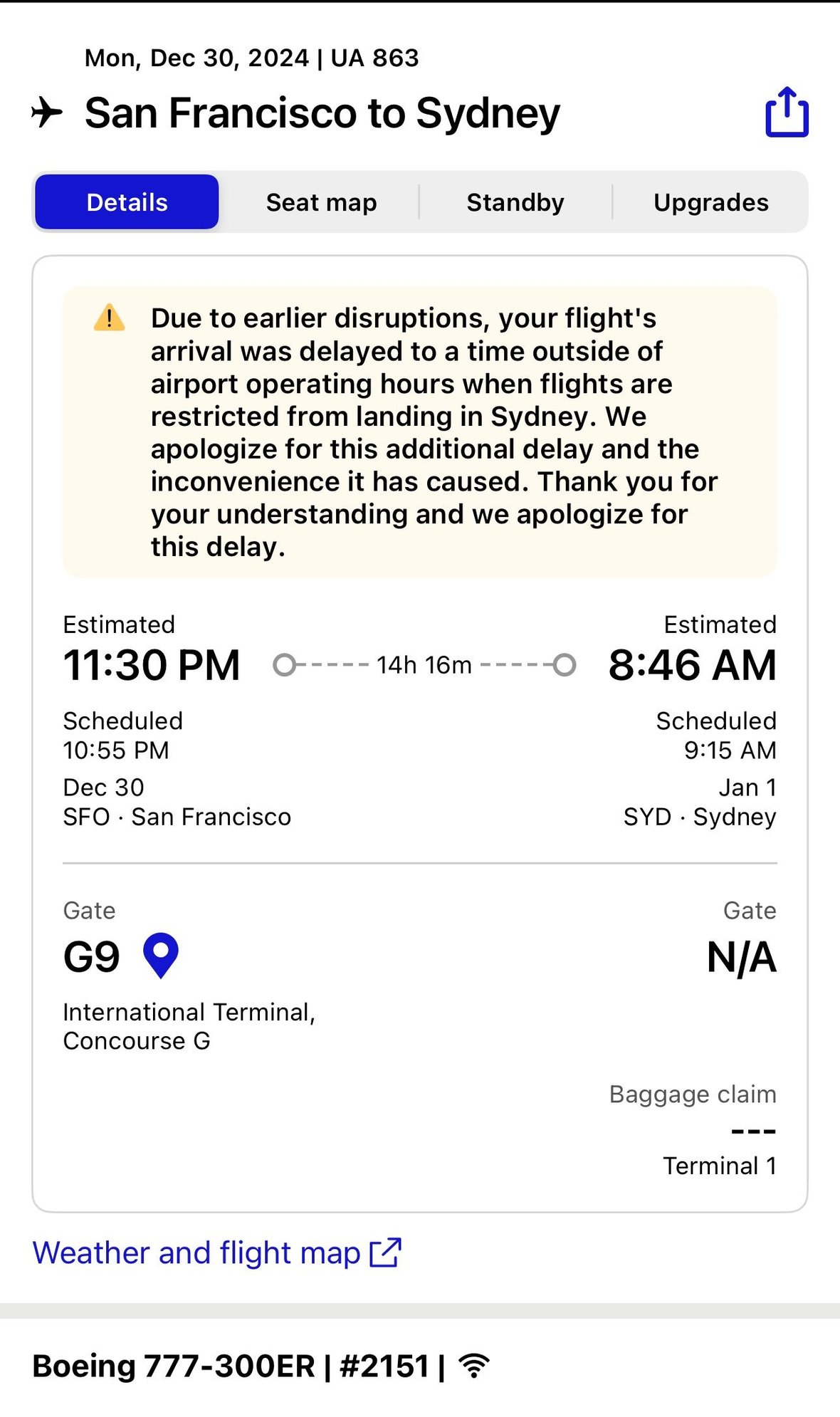This screenshot has height=1417, width=840.
Task: Open the gate G9 map pin
Action: (x=161, y=955)
